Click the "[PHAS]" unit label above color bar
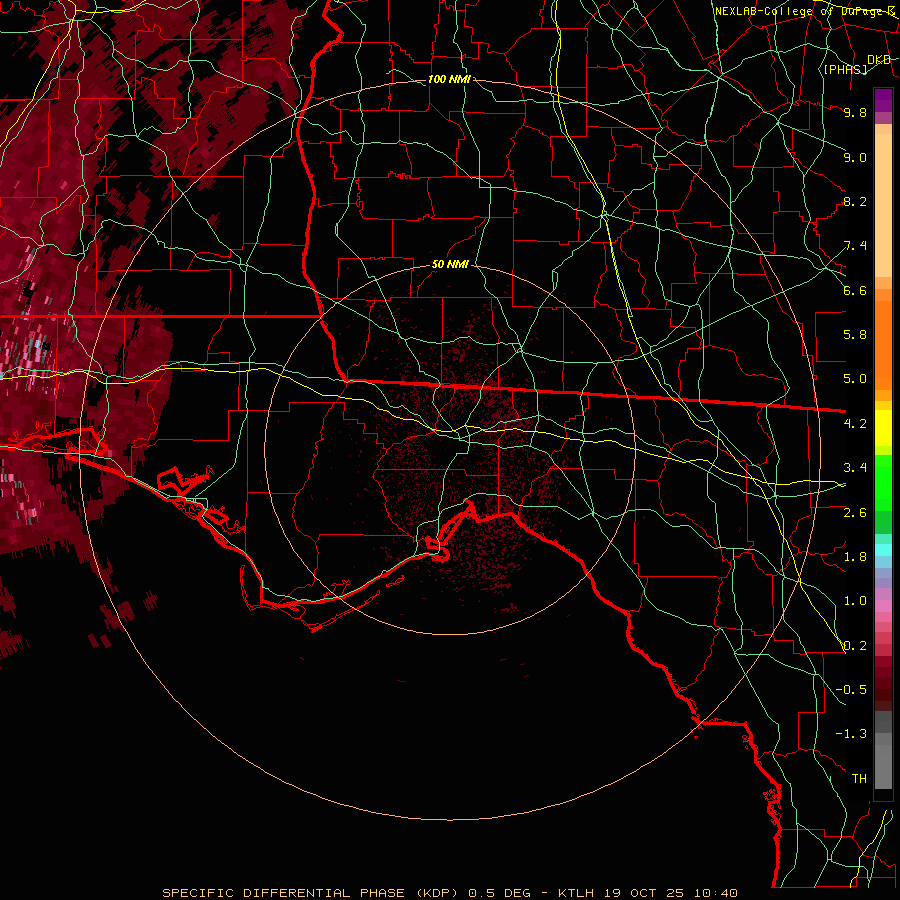900x900 pixels. coord(845,70)
